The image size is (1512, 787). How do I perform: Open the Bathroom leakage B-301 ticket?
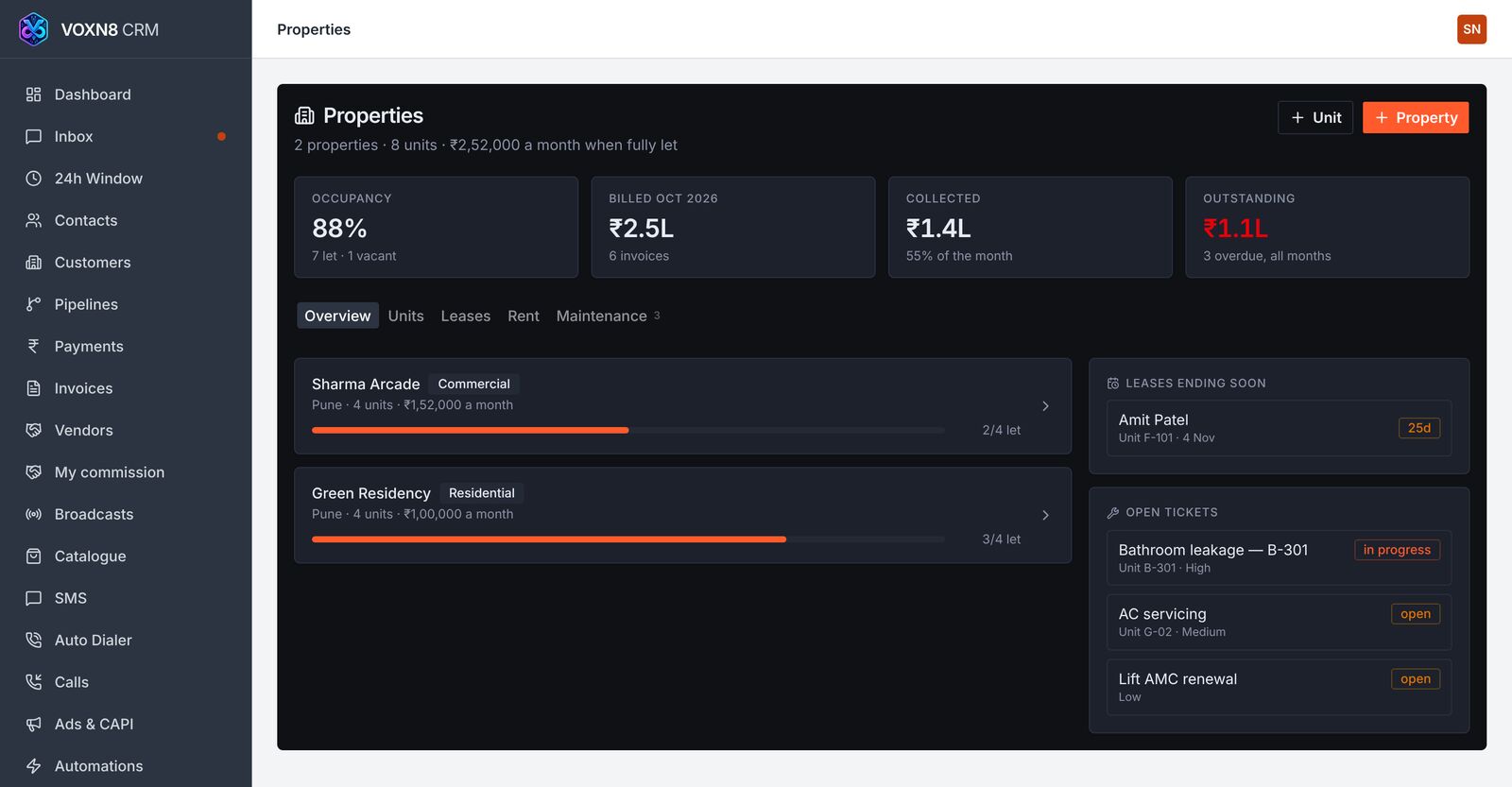coord(1279,558)
